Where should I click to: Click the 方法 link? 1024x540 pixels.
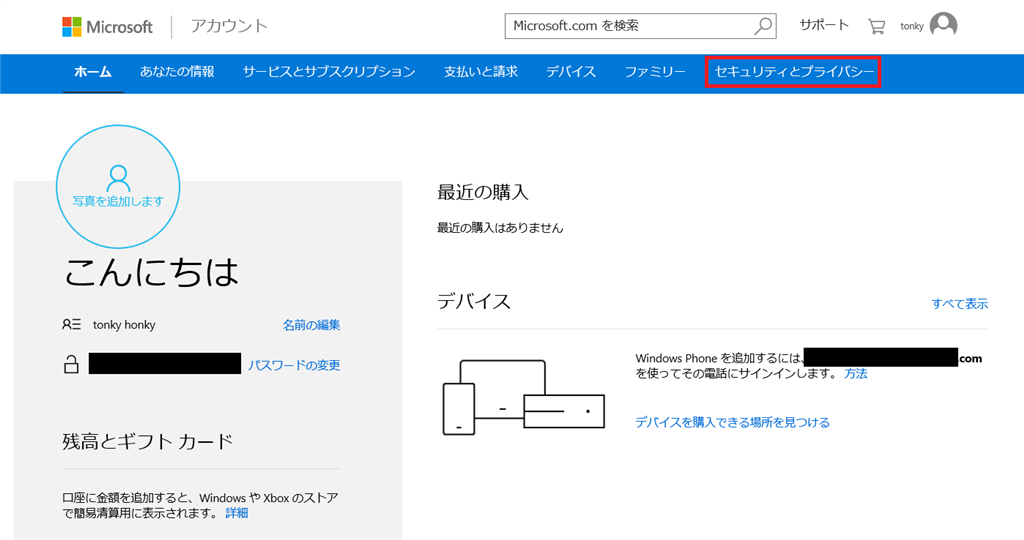856,373
